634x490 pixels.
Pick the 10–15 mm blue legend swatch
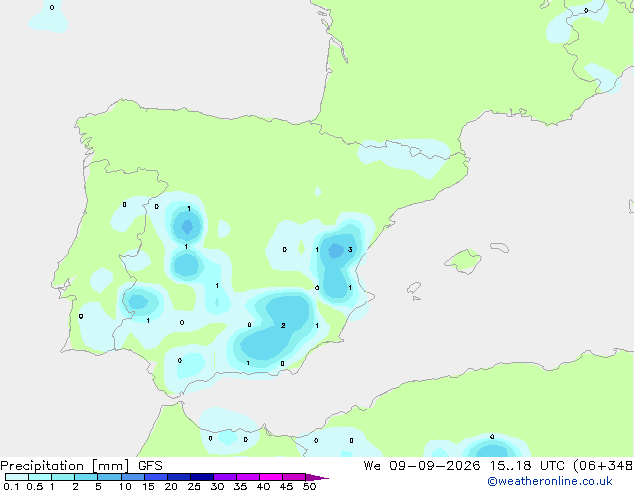click(133, 477)
